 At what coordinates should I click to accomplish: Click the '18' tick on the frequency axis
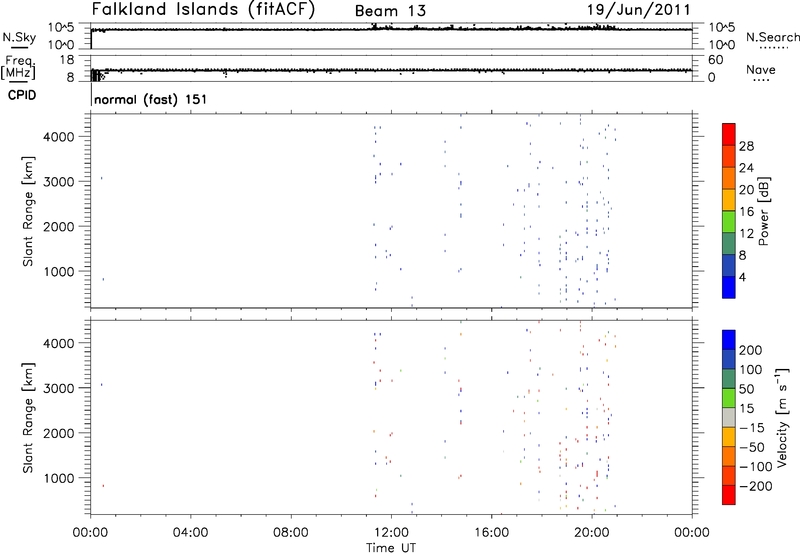click(x=67, y=60)
